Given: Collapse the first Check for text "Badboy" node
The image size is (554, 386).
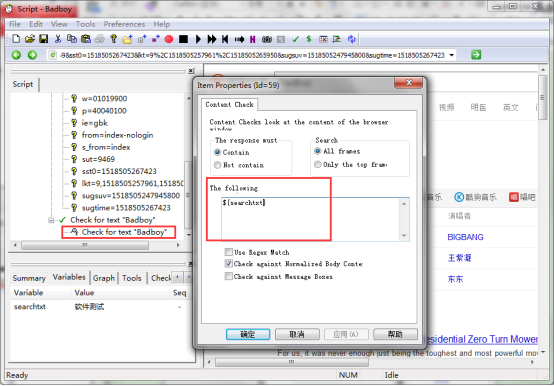Looking at the screenshot, I should click(x=51, y=220).
